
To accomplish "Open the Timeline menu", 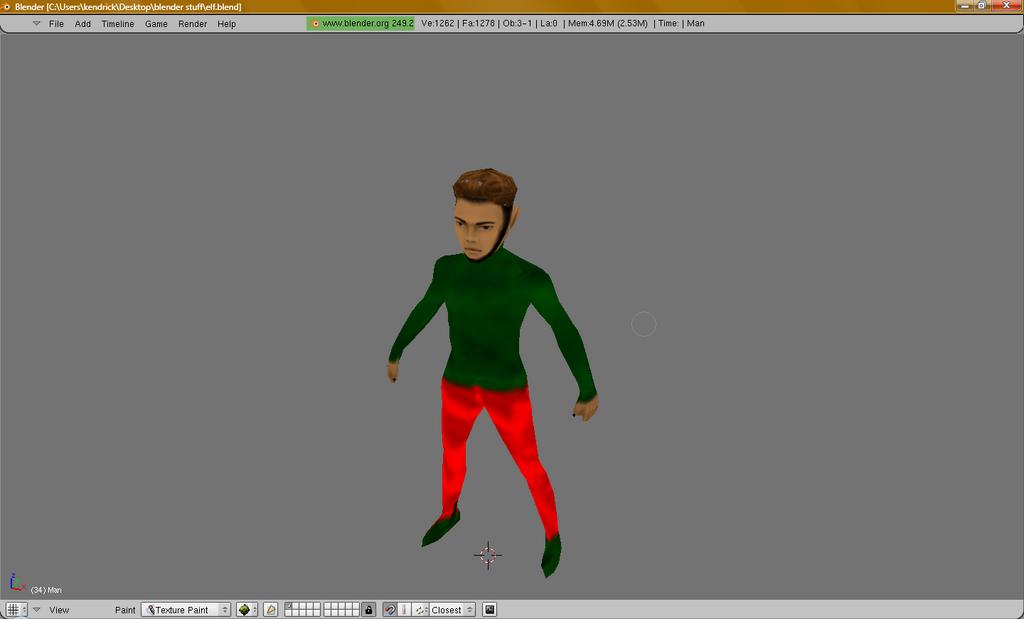I will 118,24.
